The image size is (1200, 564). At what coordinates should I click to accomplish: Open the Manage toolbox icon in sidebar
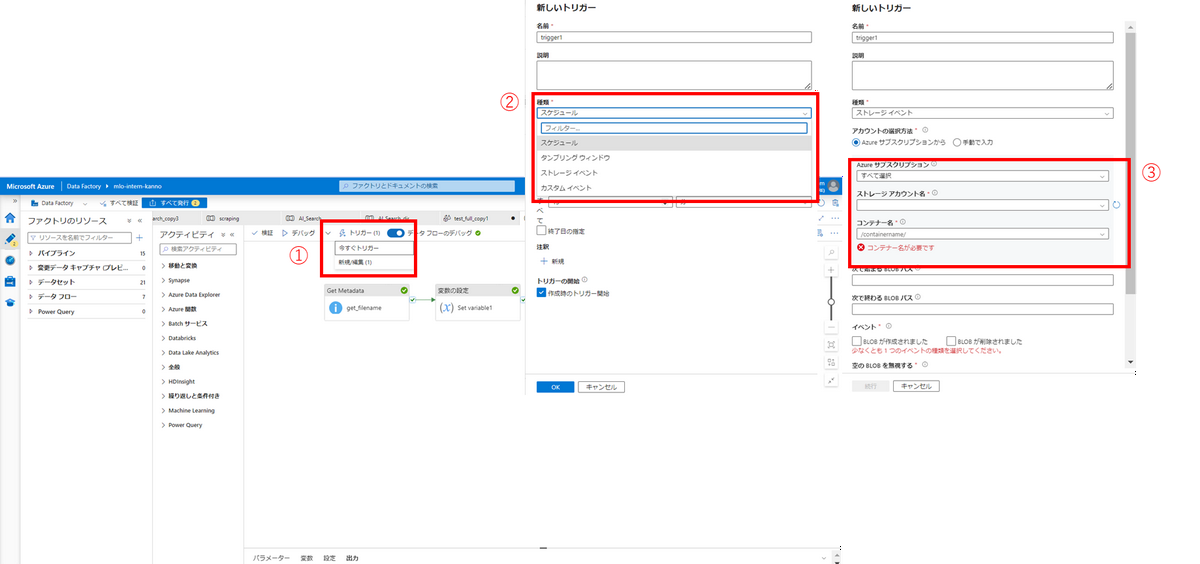point(10,281)
